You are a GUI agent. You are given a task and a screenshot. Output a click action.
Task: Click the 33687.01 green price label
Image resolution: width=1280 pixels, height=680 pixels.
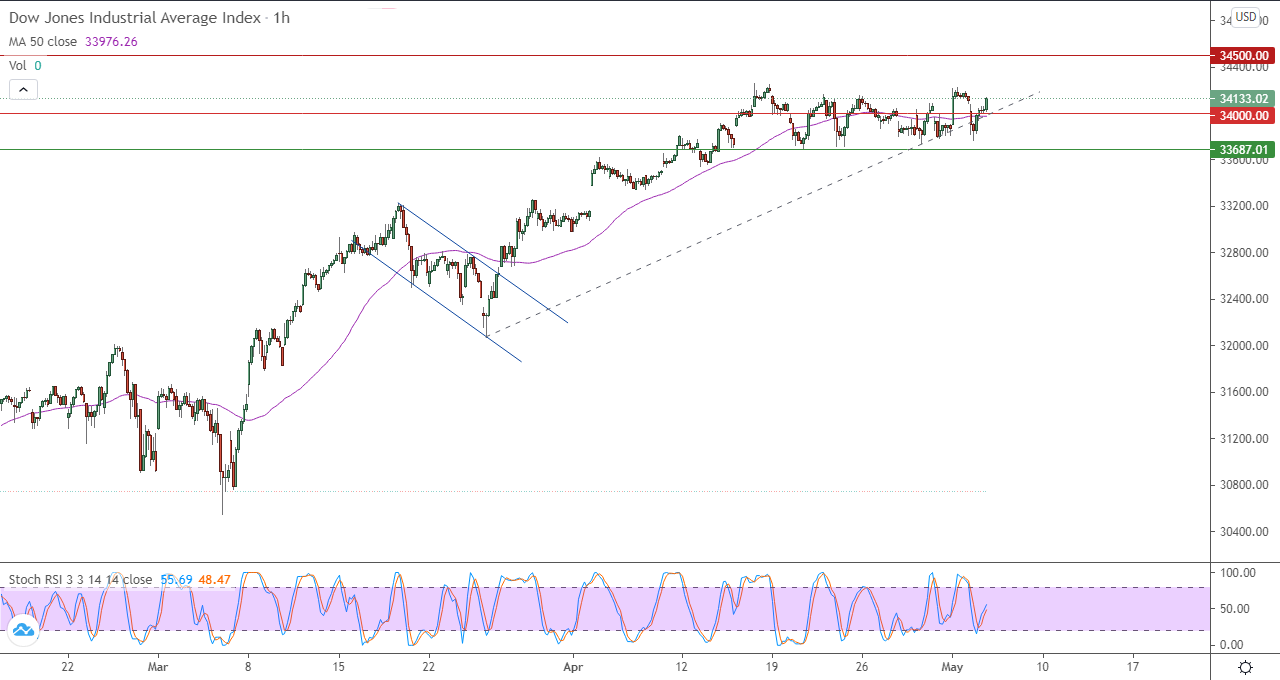1243,150
